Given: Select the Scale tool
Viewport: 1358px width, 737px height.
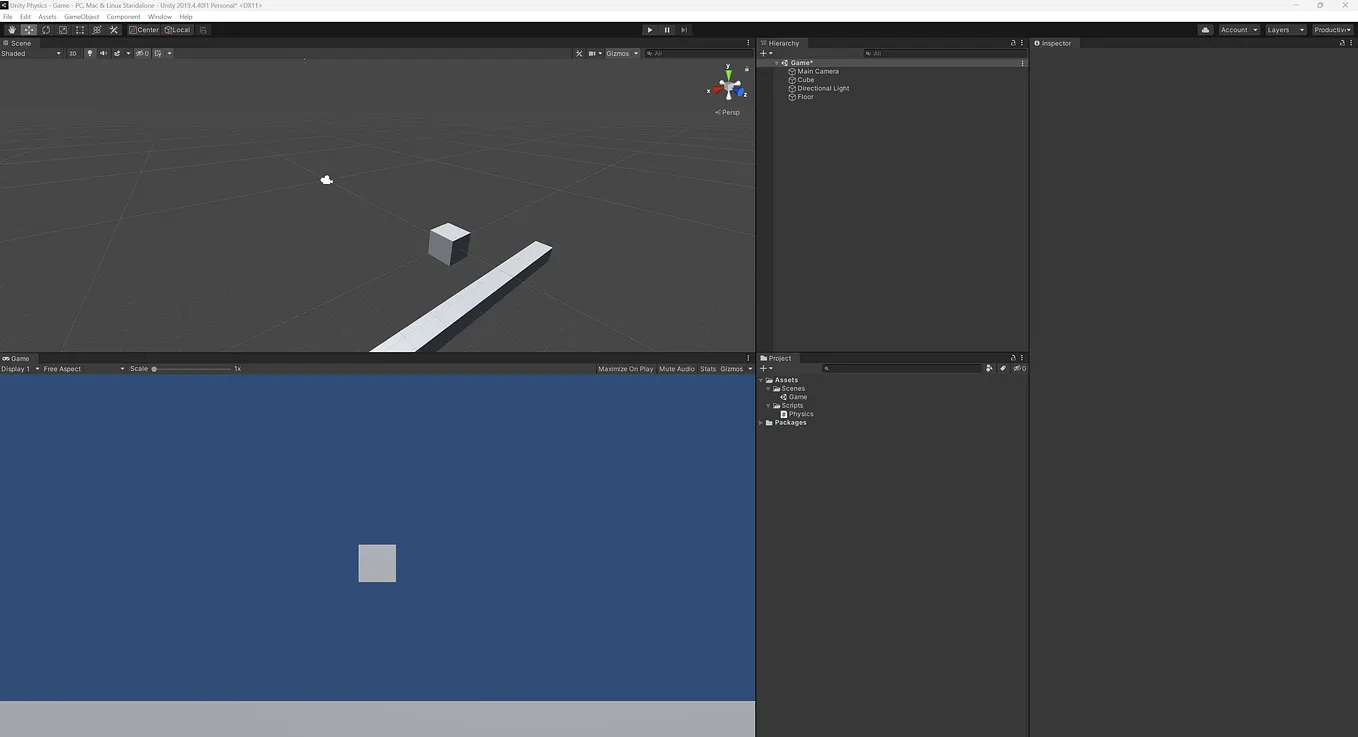Looking at the screenshot, I should click(62, 29).
